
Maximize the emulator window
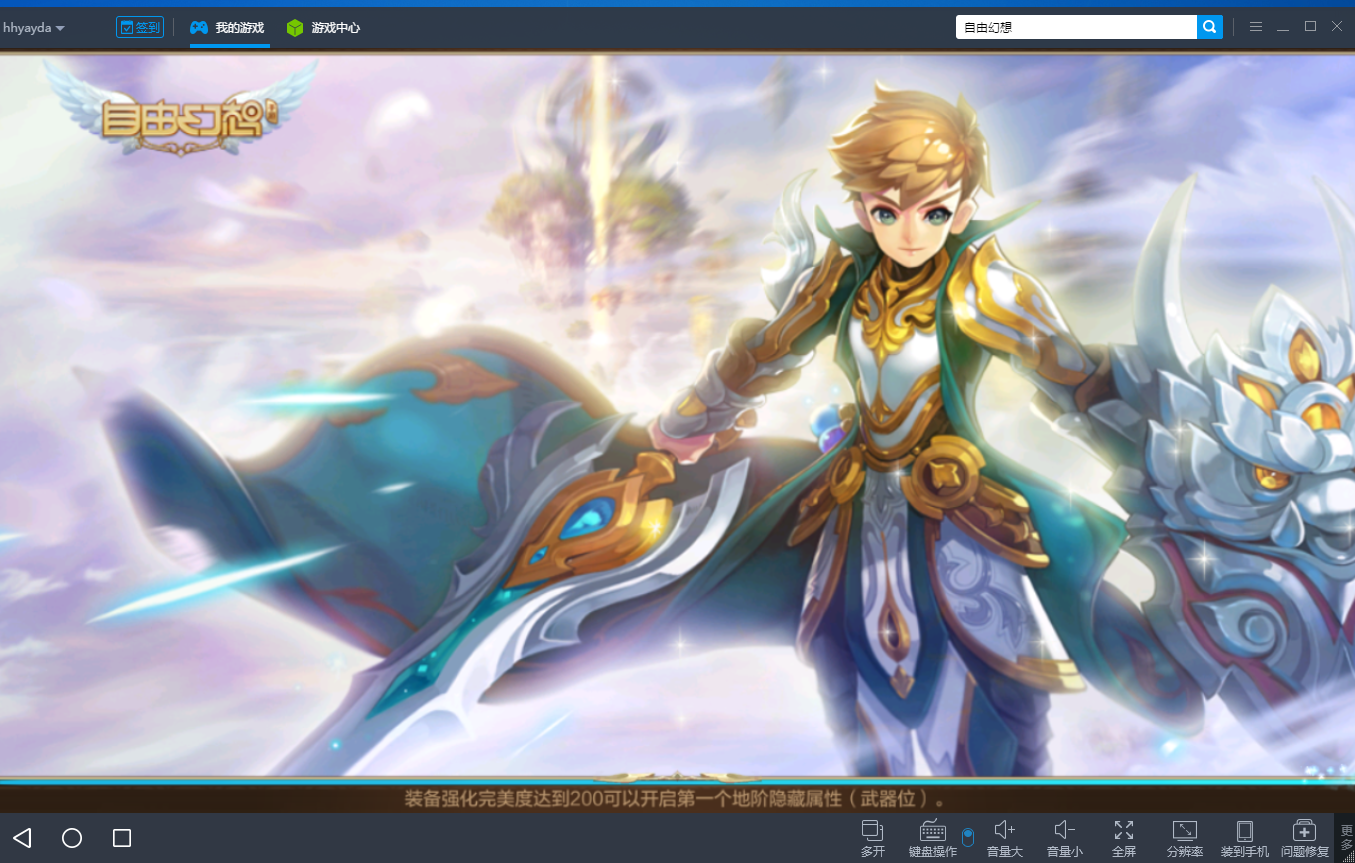point(1310,27)
